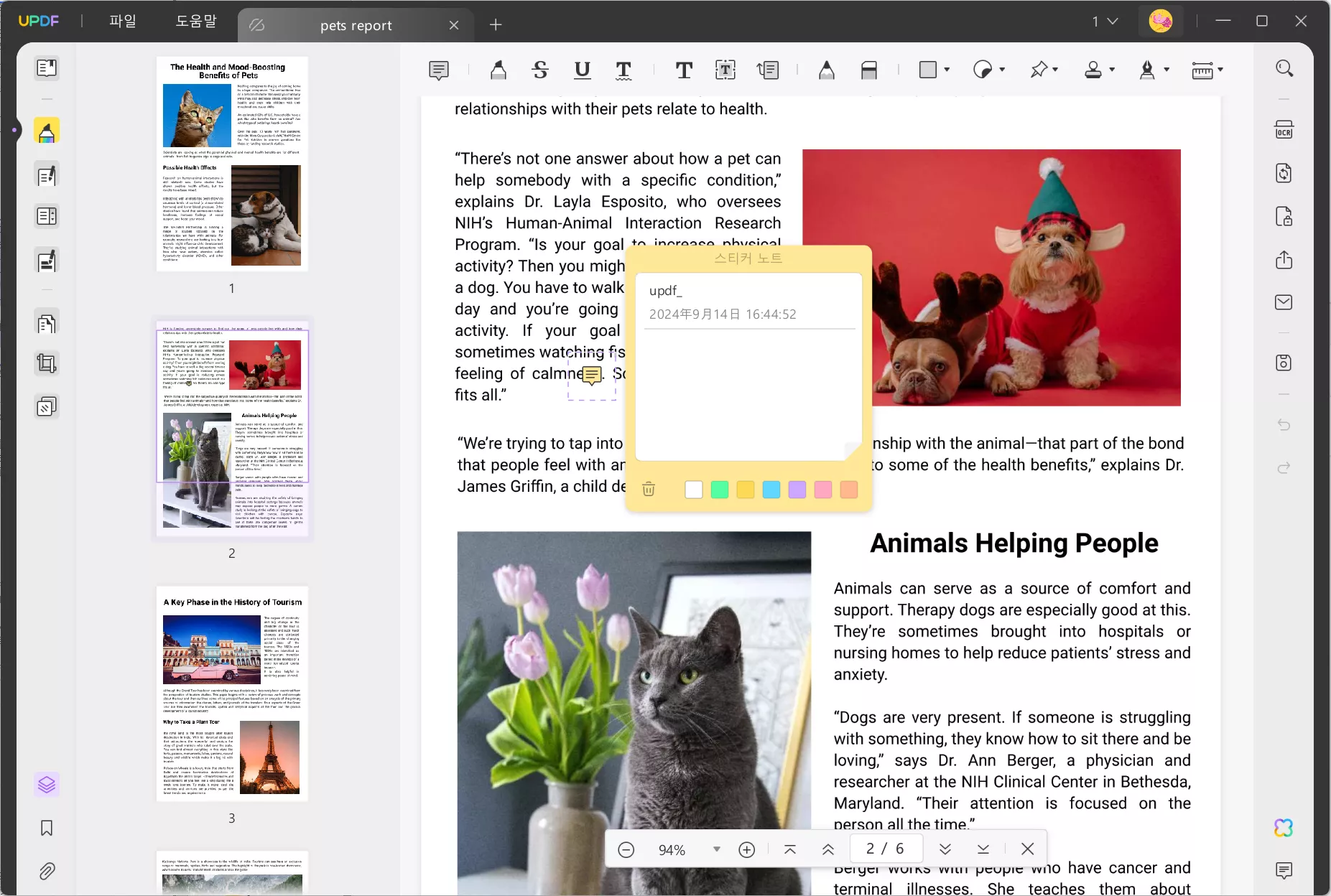Select the sticky note icon on page
Viewport: 1331px width, 896px height.
[x=592, y=375]
